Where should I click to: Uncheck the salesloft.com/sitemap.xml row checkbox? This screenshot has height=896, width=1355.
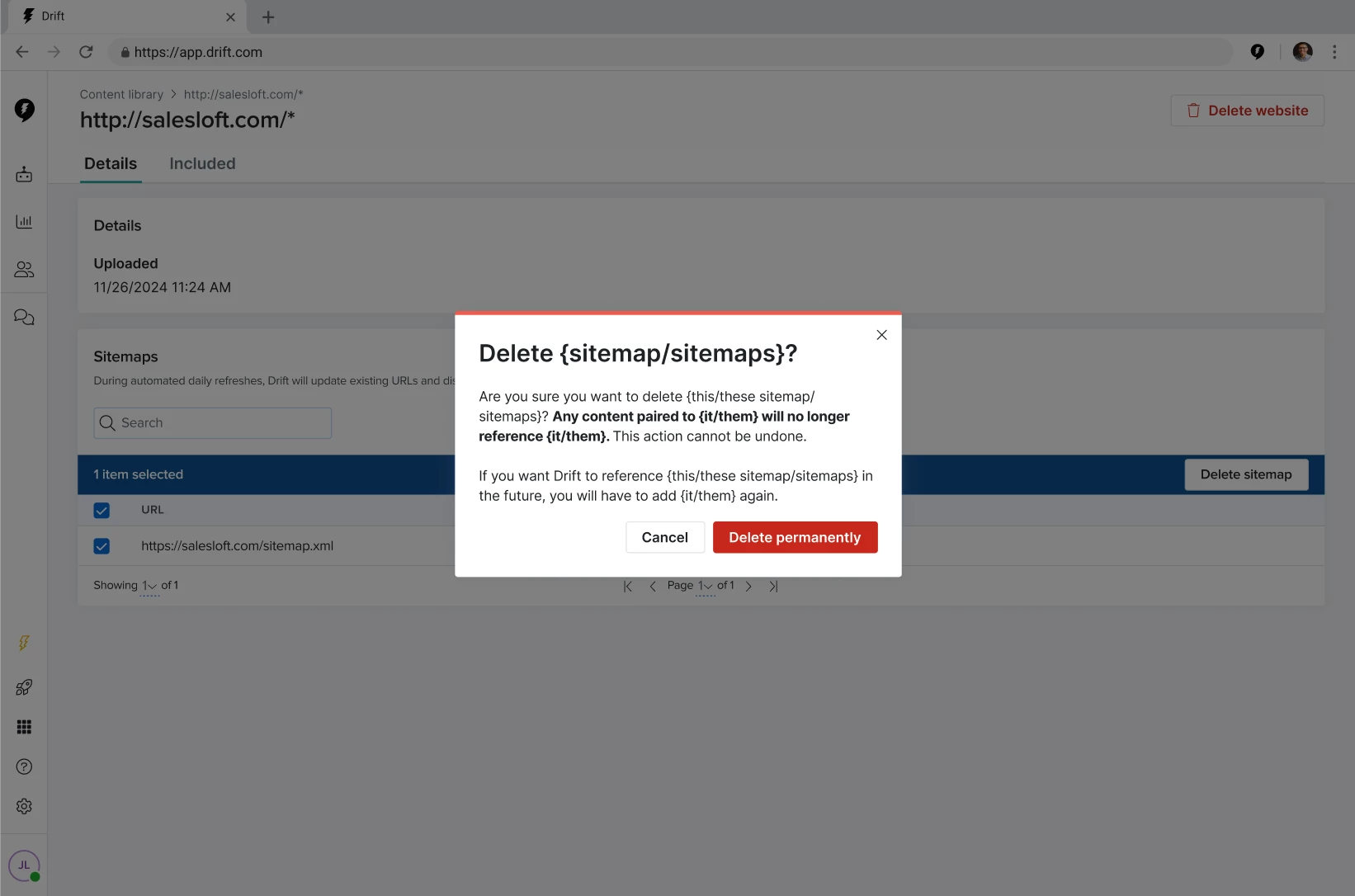[x=102, y=546]
